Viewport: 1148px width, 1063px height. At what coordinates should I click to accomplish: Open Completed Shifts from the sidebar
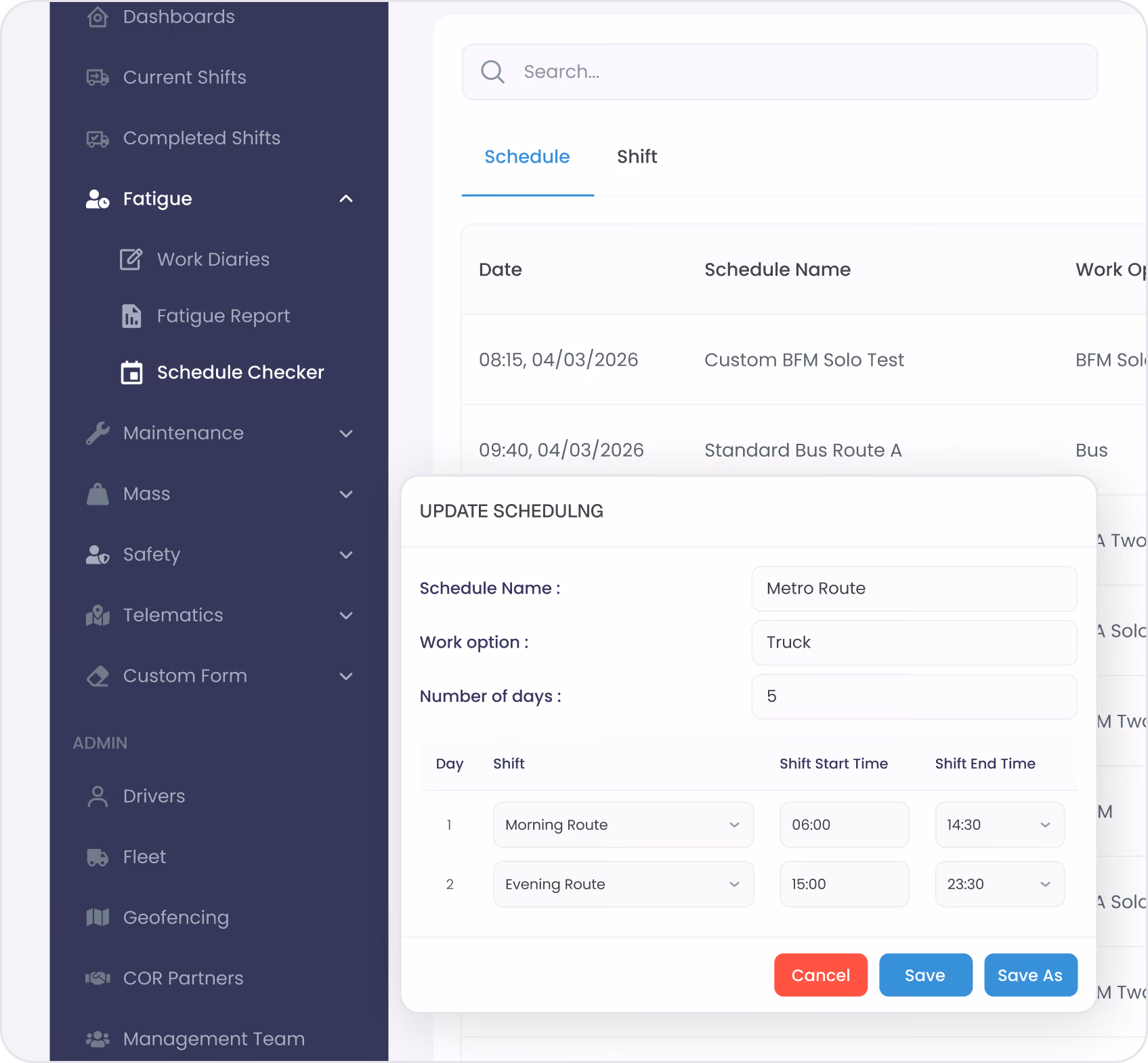coord(201,139)
